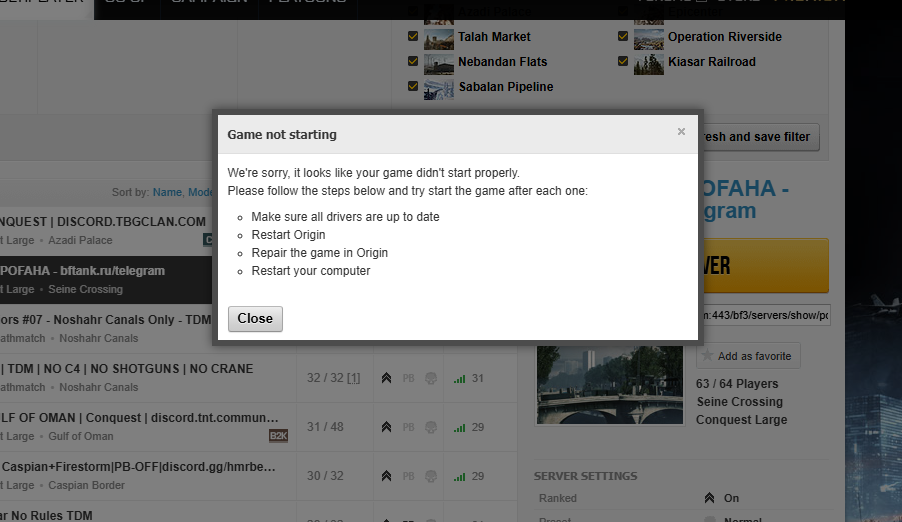The height and width of the screenshot is (522, 902).
Task: Click the server name title heading
Action: tap(745, 199)
